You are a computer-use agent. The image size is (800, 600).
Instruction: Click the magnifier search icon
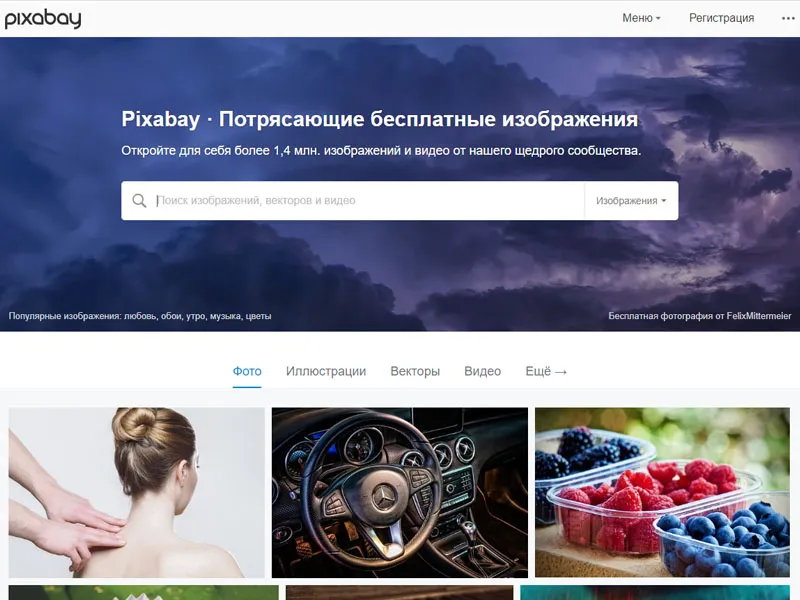139,201
